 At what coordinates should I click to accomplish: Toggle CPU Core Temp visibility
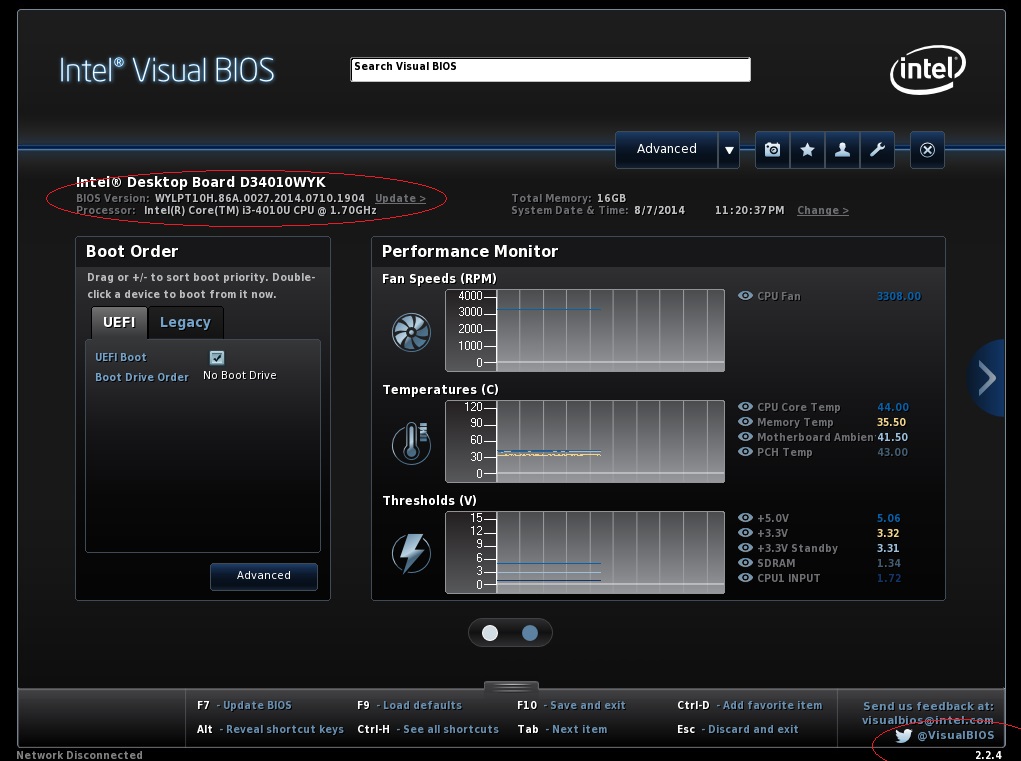point(745,406)
